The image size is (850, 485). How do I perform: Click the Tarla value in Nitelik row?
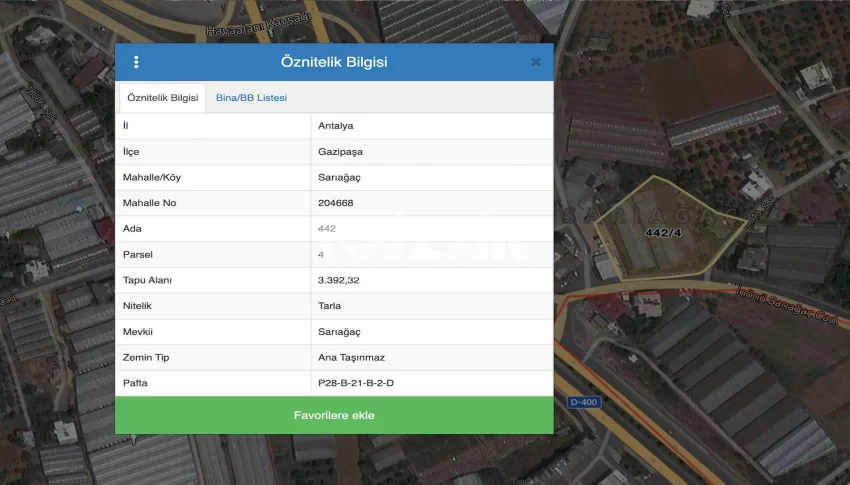pyautogui.click(x=330, y=306)
